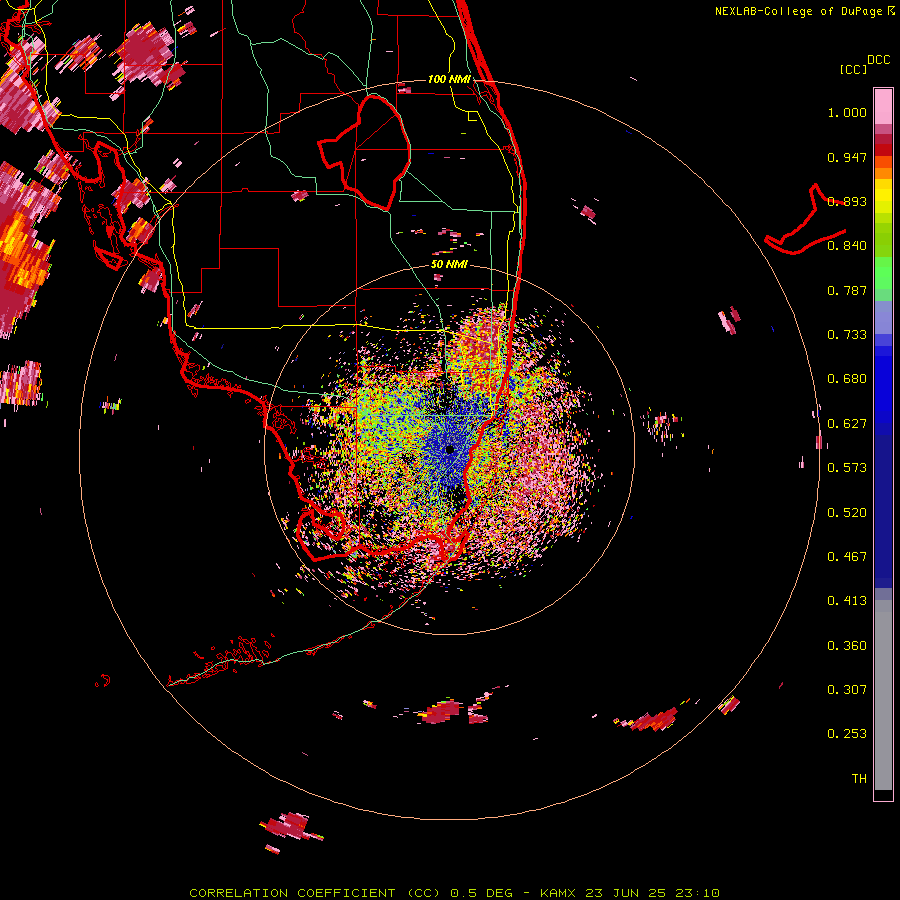Viewport: 900px width, 900px height.
Task: Select the 0.413 legend value
Action: click(x=847, y=601)
